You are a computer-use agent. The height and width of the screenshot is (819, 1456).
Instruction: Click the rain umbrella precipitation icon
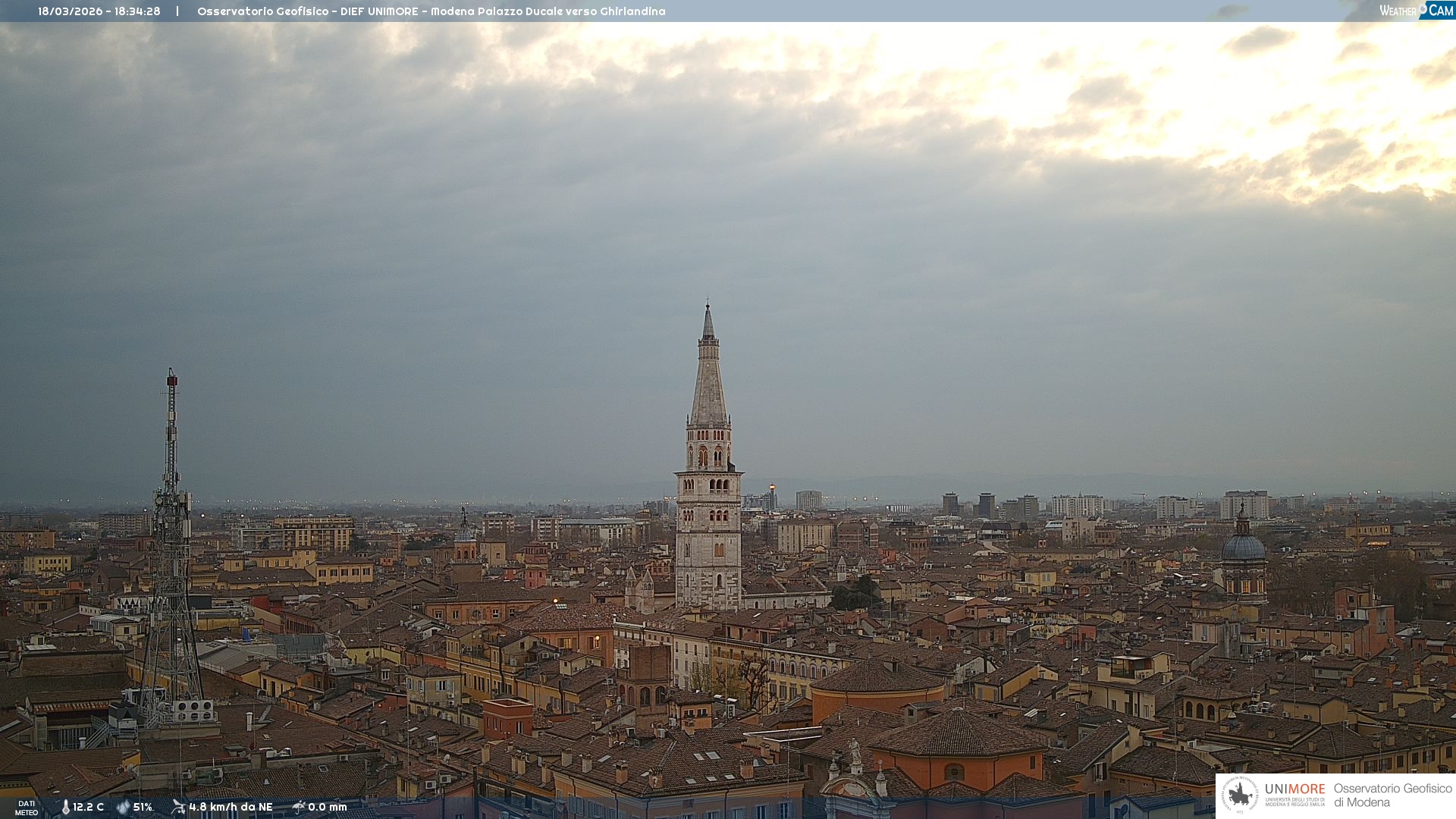(x=298, y=807)
